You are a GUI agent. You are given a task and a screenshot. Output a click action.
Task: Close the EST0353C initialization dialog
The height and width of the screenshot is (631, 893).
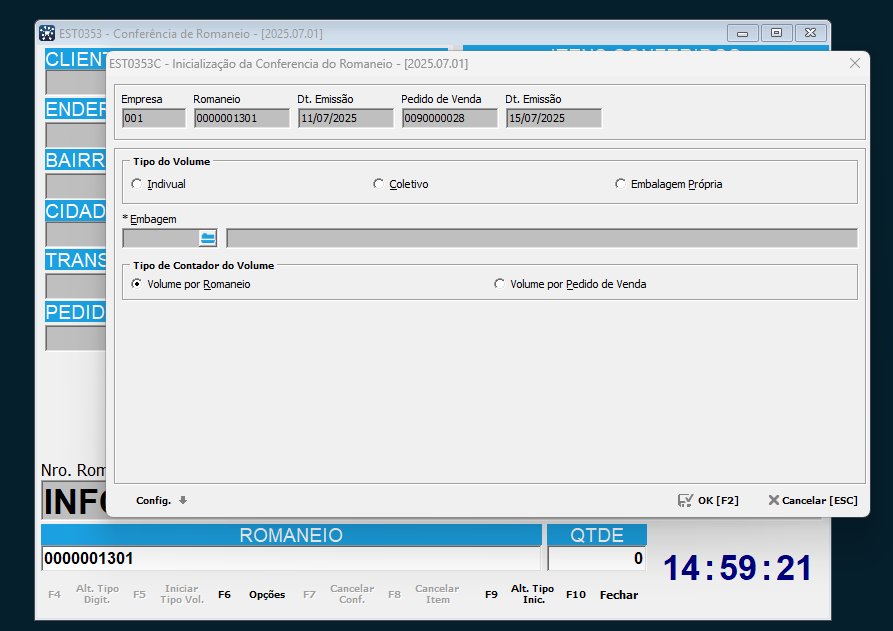855,63
